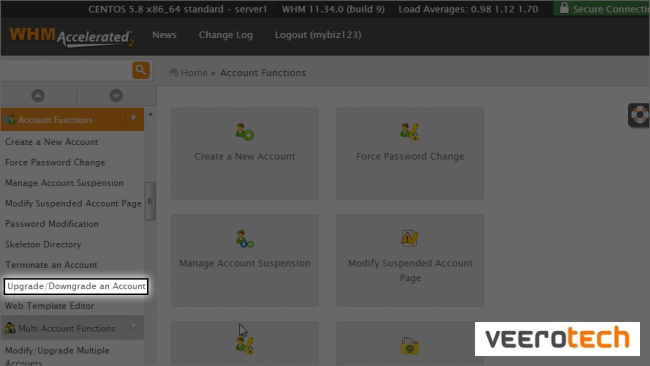Click the Multi Account Functions sidebar icon
650x366 pixels.
[x=10, y=328]
